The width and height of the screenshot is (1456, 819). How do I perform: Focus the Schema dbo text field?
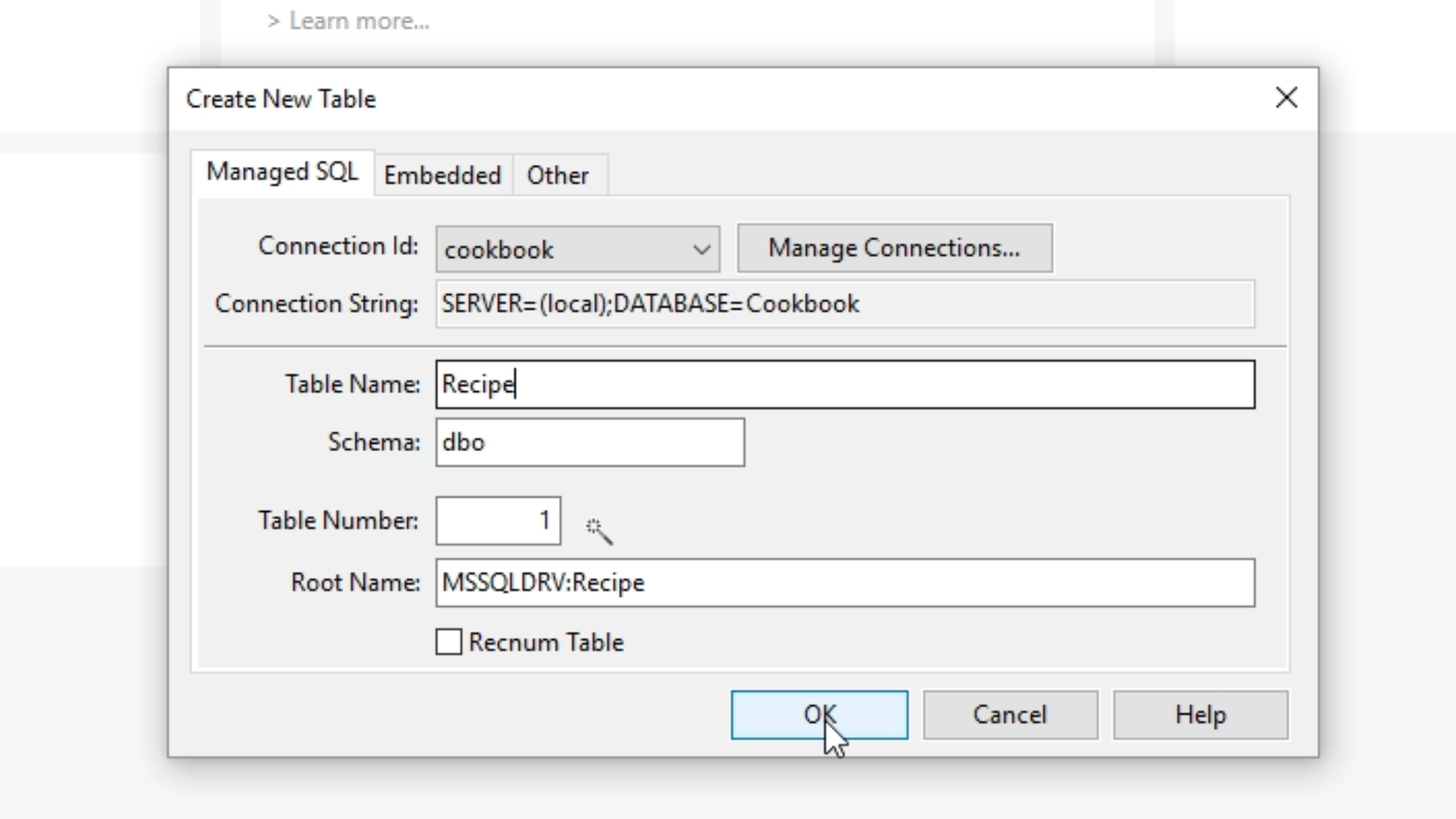[x=589, y=442]
